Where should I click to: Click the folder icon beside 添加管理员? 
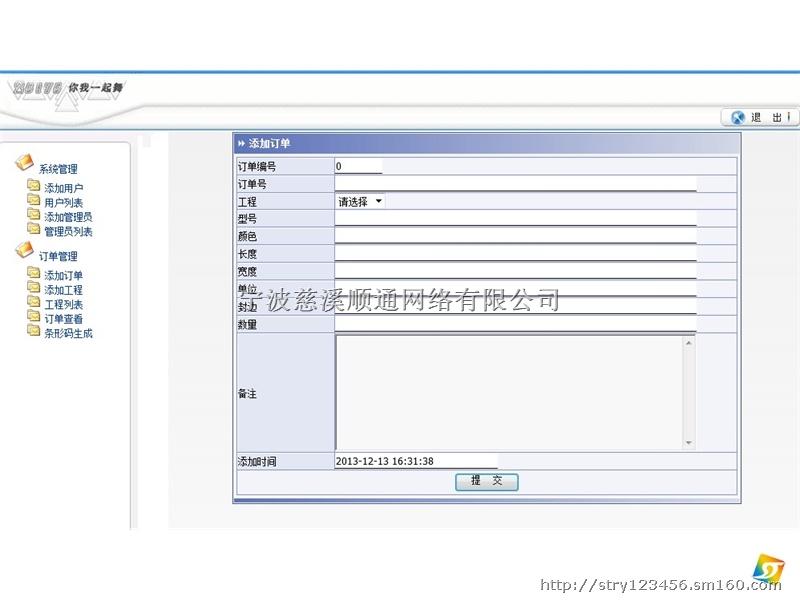point(34,215)
